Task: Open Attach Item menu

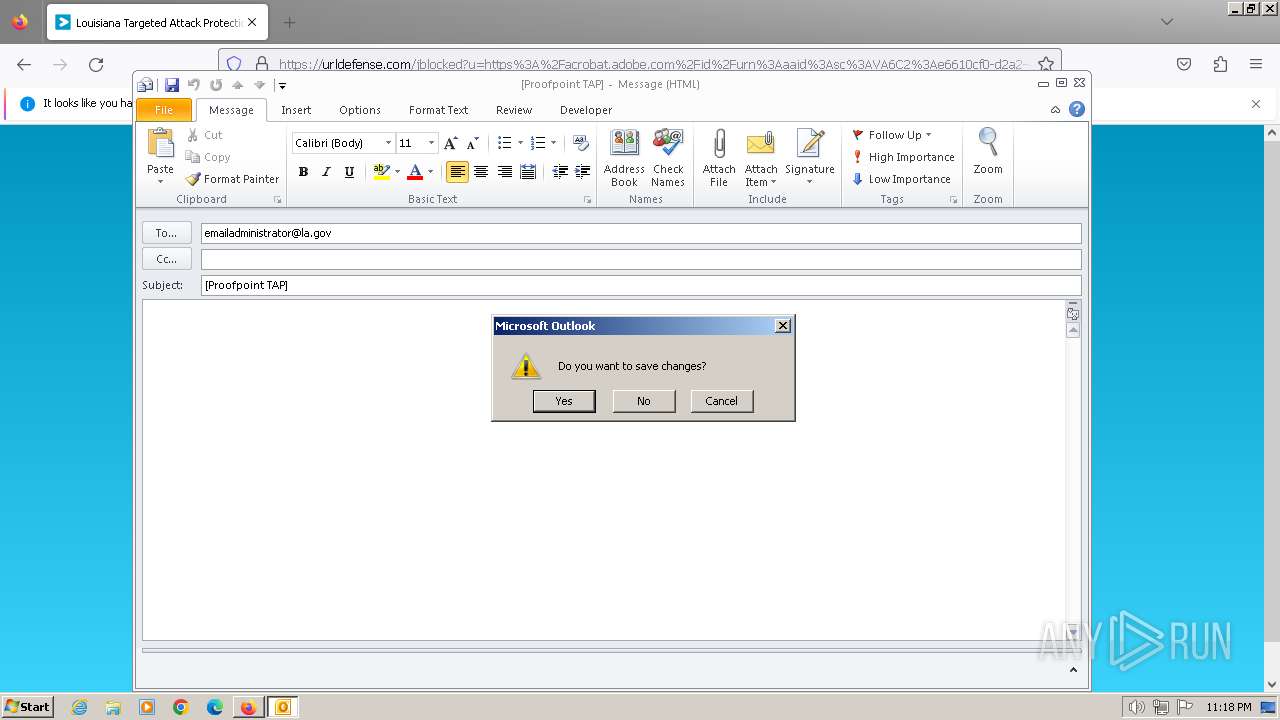Action: pos(761,158)
